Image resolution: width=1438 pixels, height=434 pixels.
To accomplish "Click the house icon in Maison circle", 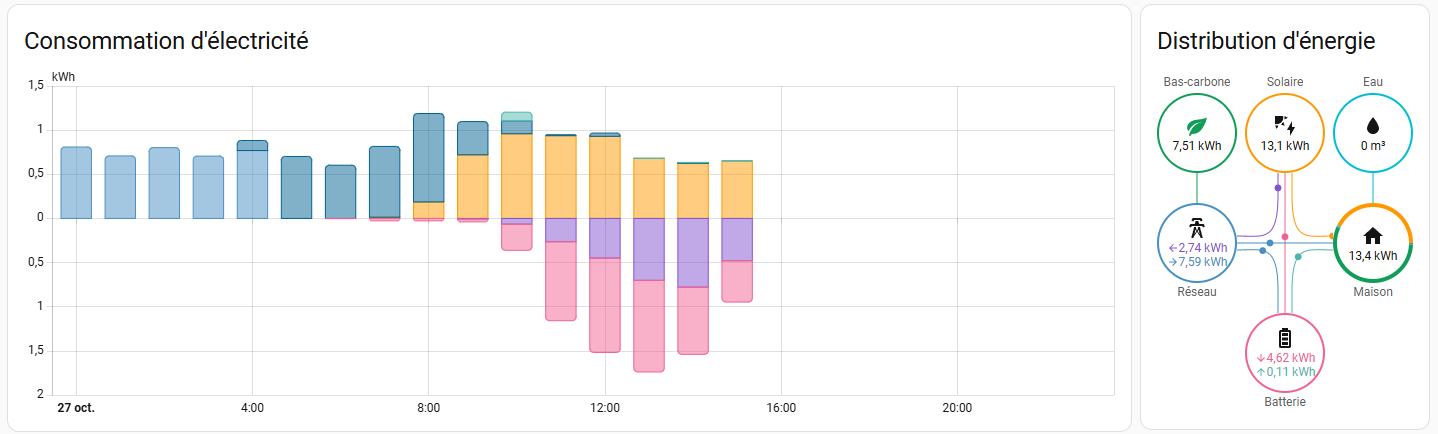I will tap(1373, 236).
